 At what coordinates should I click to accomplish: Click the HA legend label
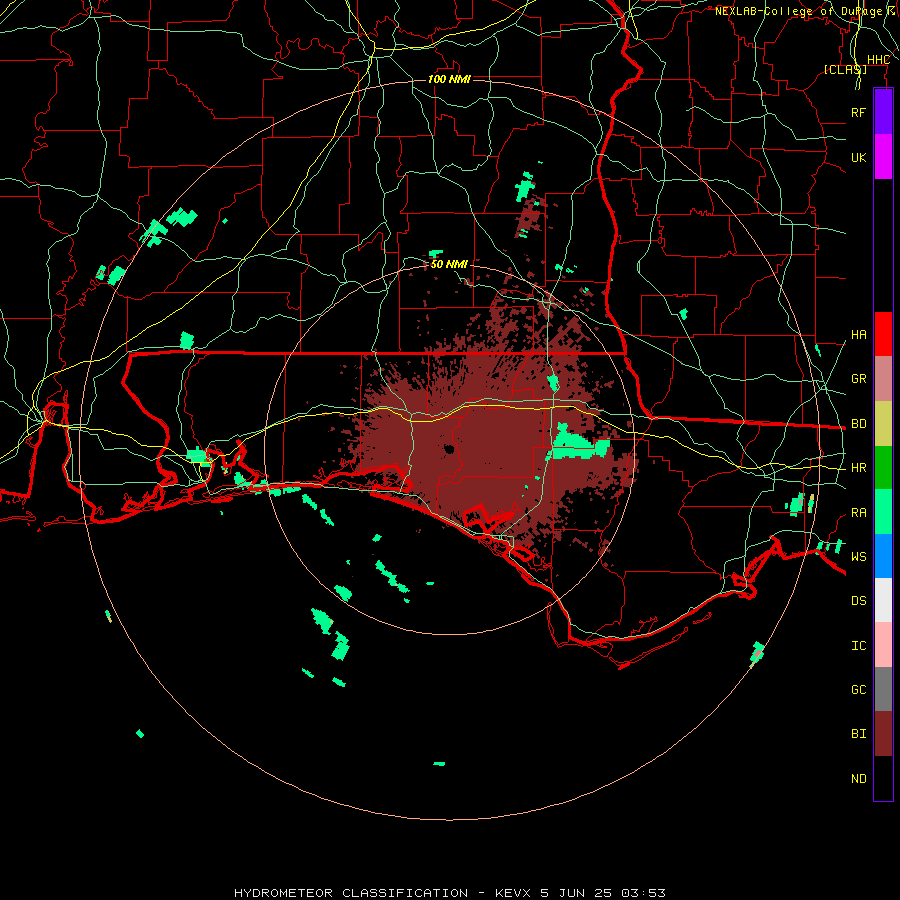[858, 335]
